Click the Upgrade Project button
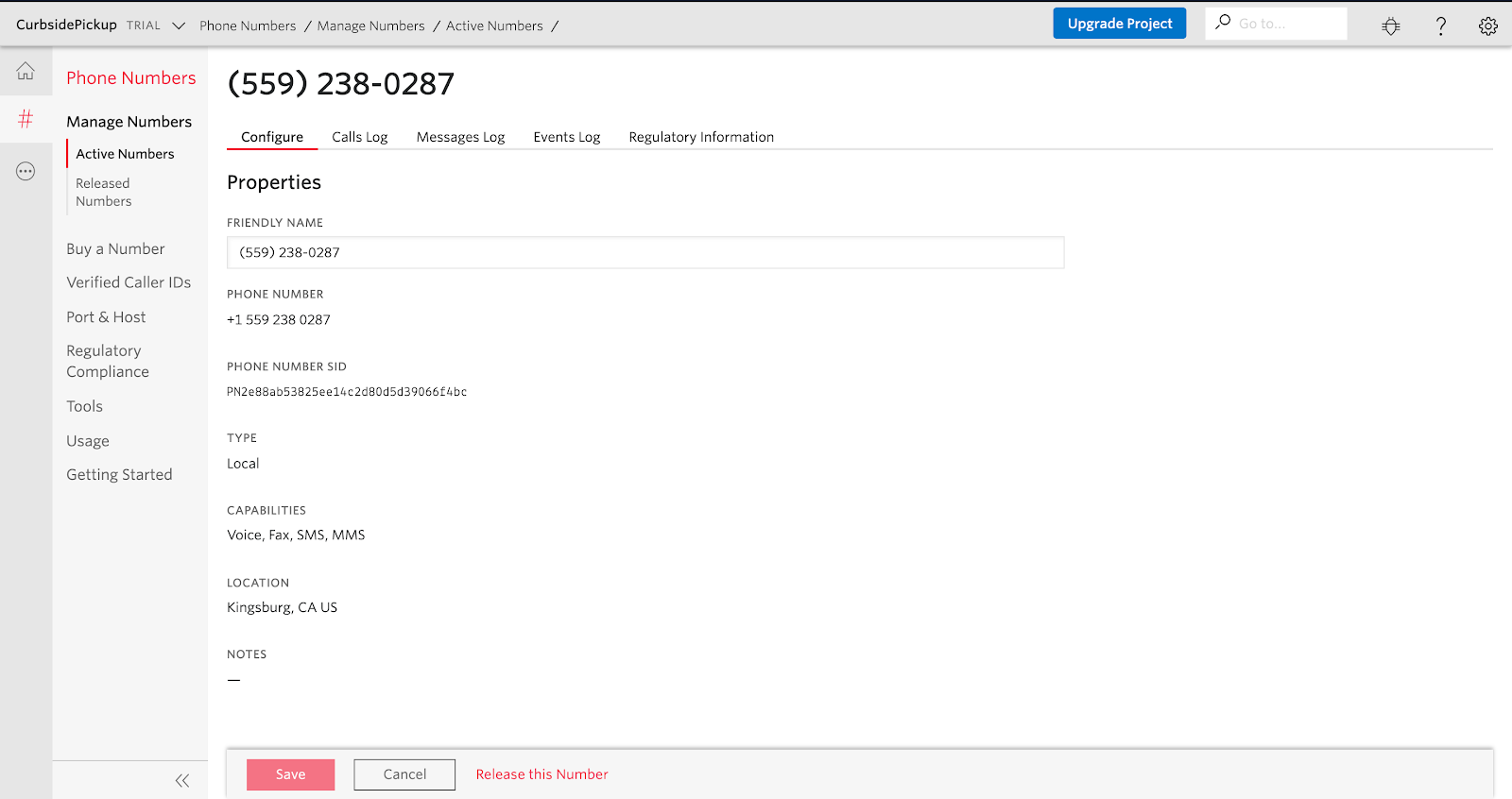Screen dimensions: 1512x799 1120,24
